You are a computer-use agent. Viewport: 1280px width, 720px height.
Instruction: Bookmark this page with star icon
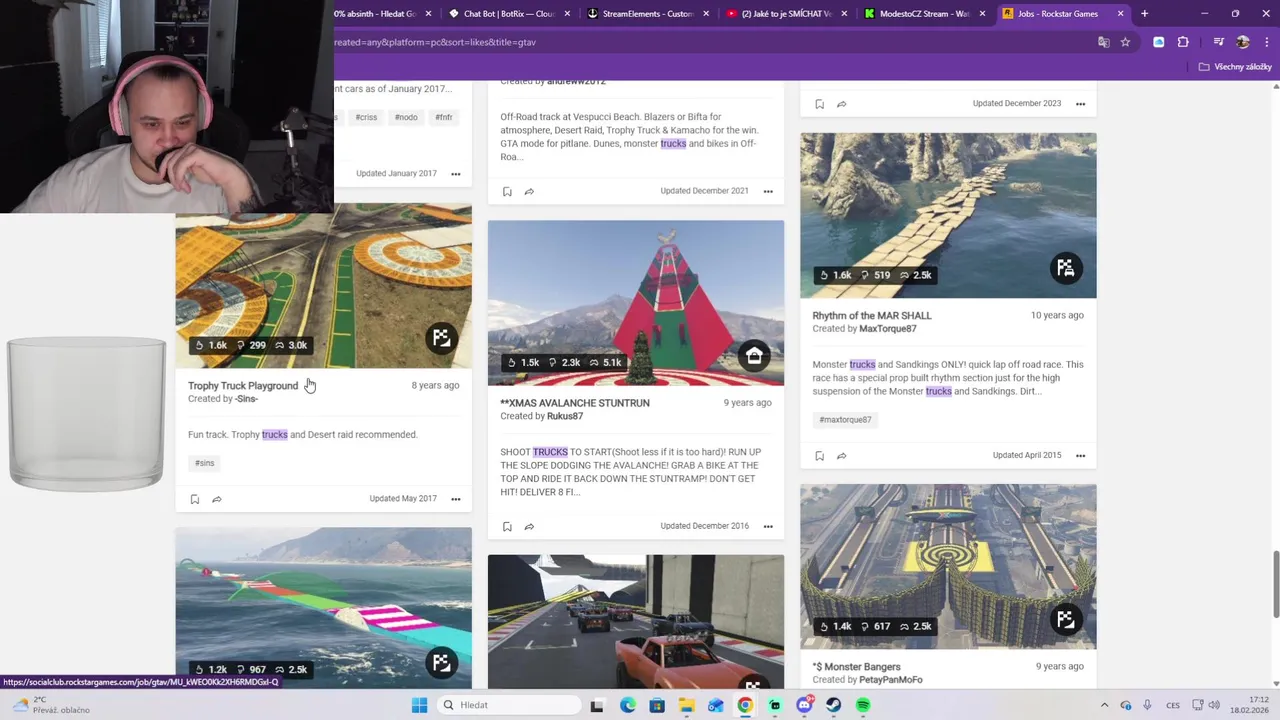coord(1125,42)
